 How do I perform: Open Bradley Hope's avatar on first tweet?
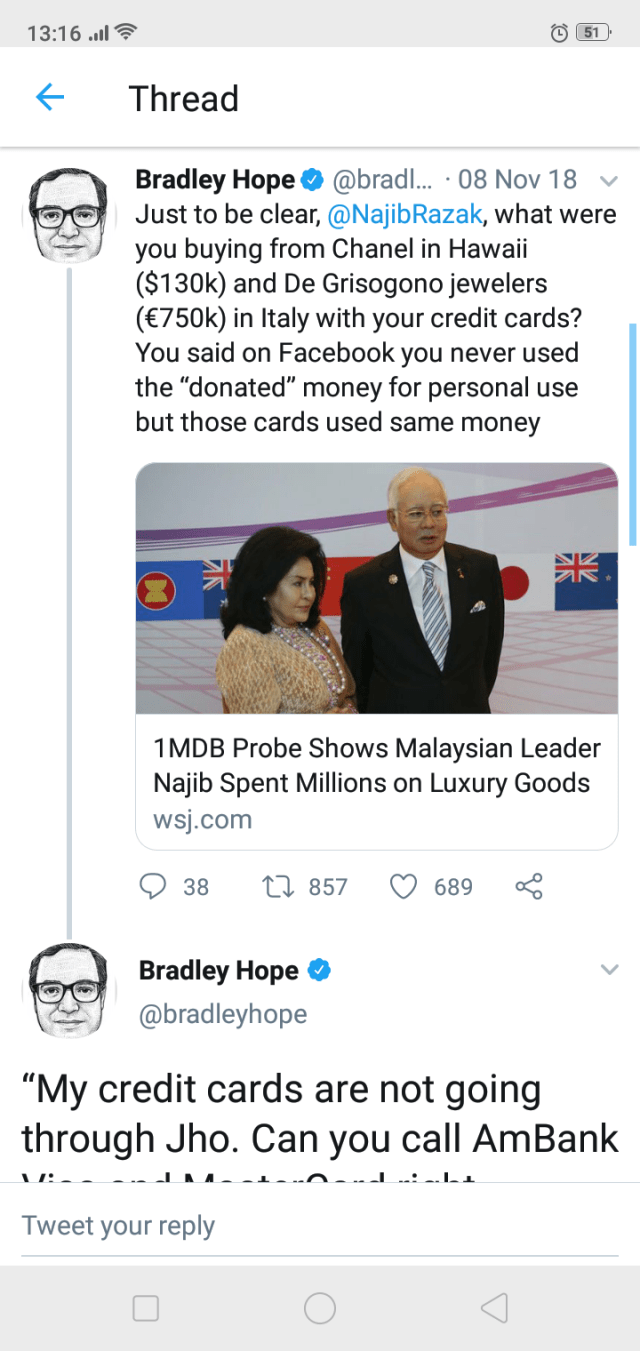point(68,213)
